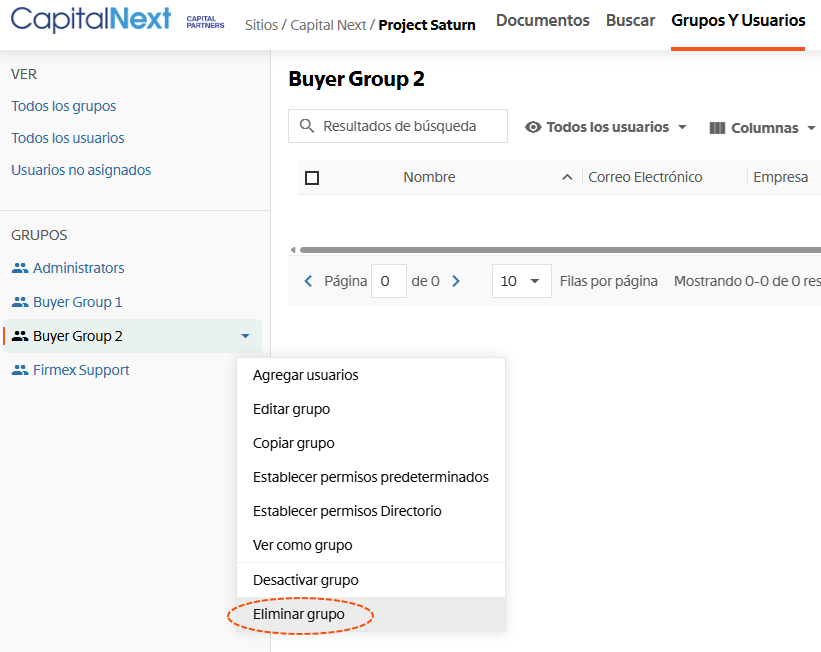Click the Columnas grid icon
The width and height of the screenshot is (821, 652).
(x=717, y=128)
